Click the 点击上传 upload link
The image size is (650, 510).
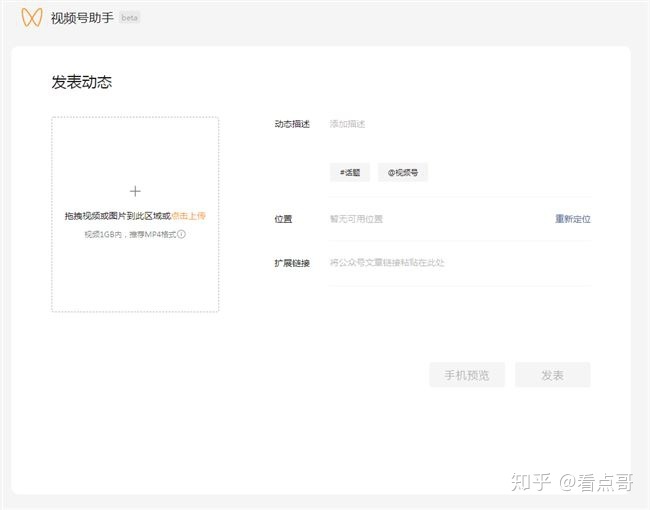pyautogui.click(x=189, y=216)
